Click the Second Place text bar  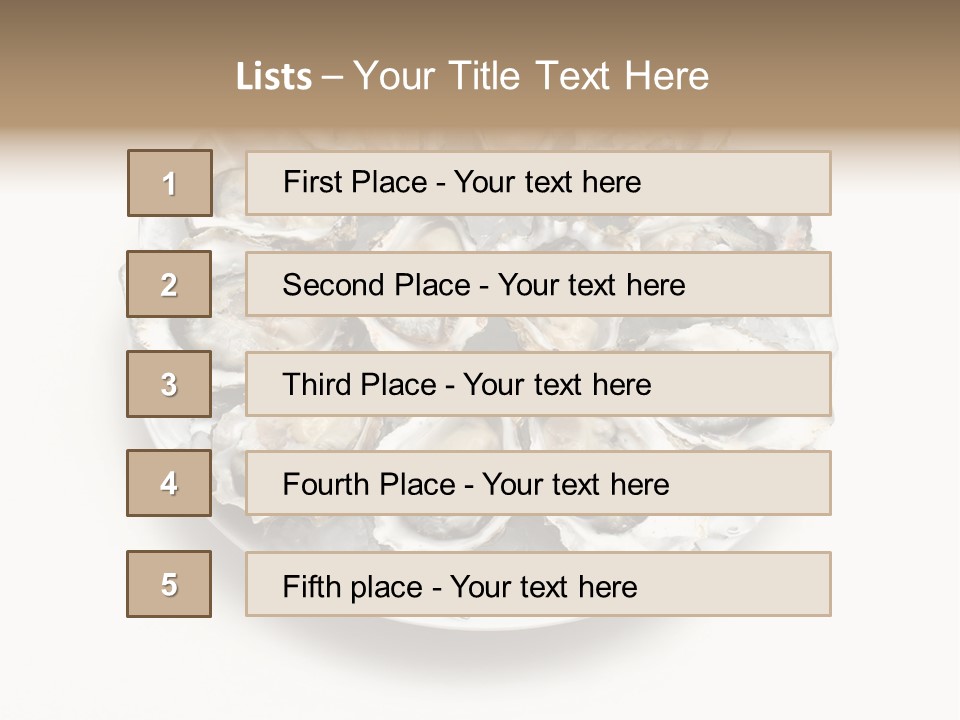coord(538,284)
